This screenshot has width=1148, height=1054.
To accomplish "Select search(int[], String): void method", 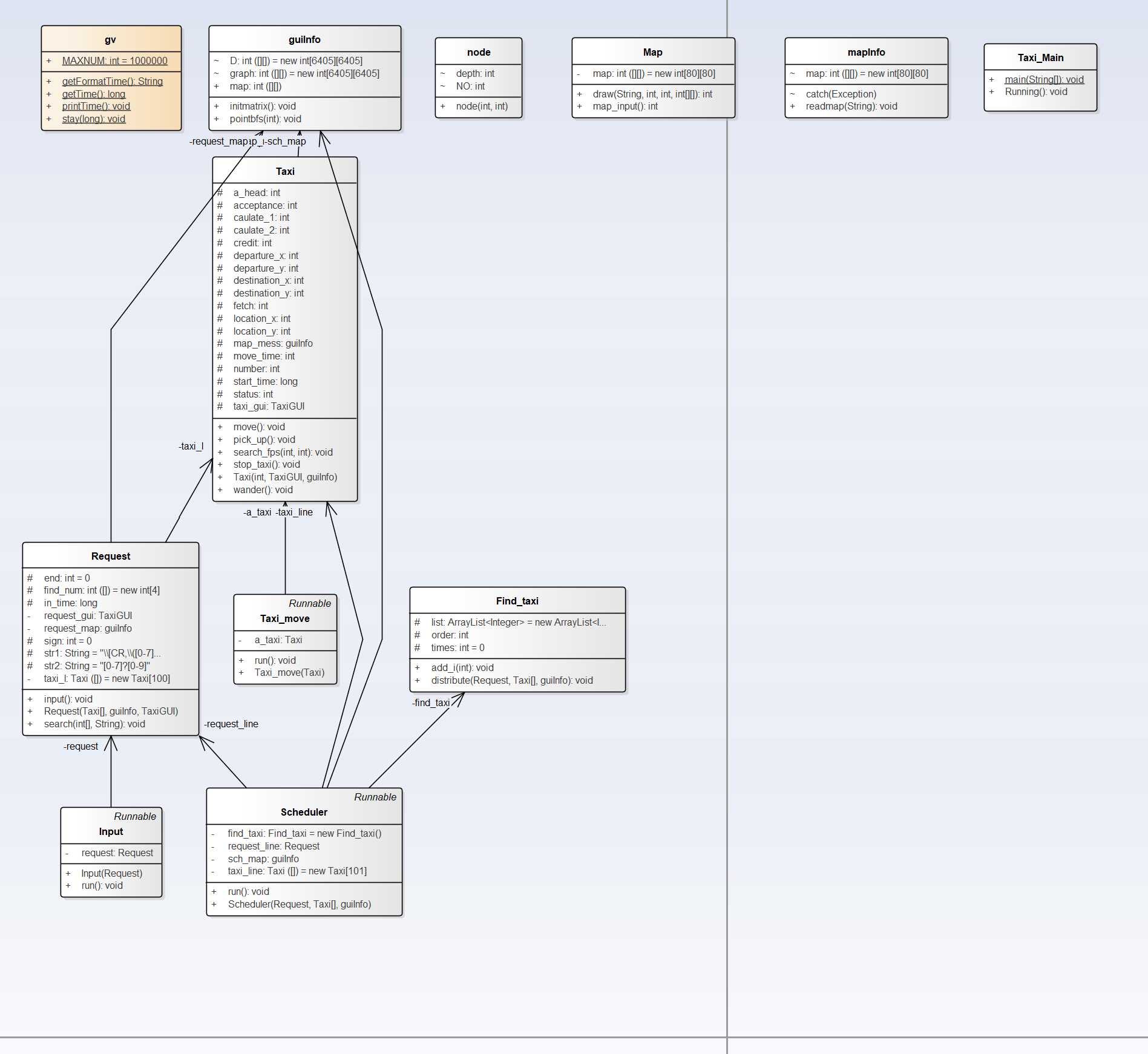I will (x=94, y=724).
